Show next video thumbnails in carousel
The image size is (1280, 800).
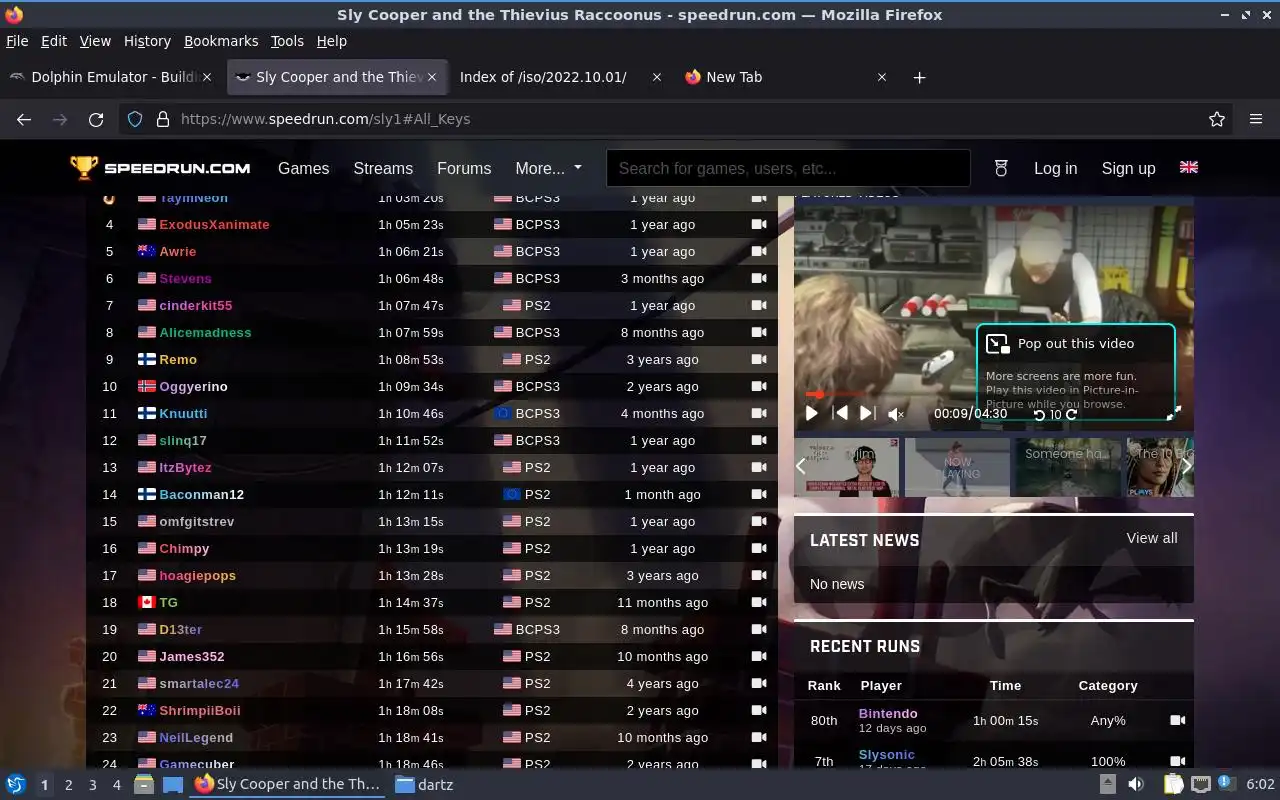click(x=1186, y=466)
